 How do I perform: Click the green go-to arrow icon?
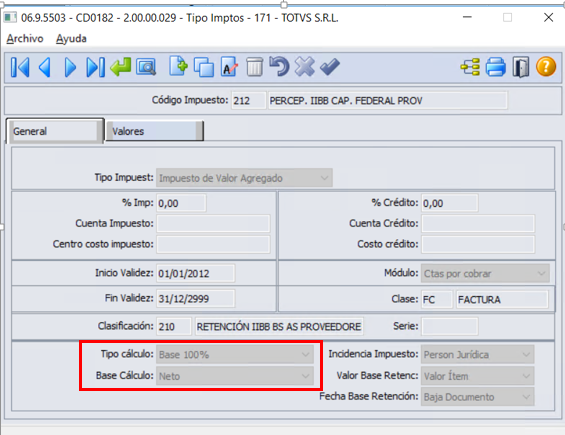coord(121,67)
